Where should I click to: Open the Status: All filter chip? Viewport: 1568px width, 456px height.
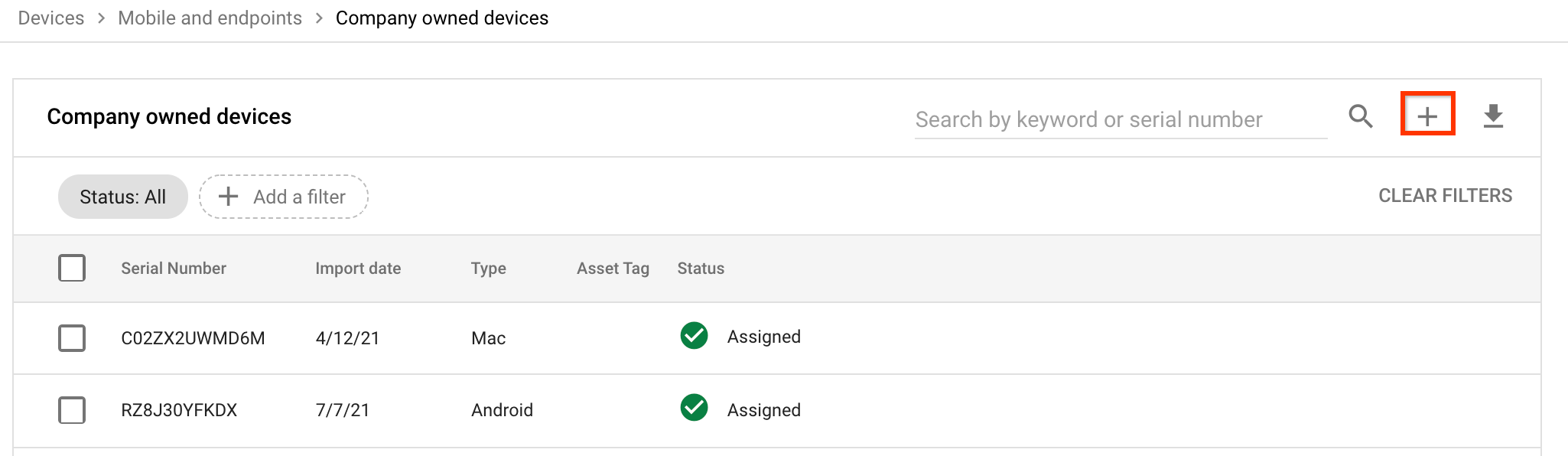tap(122, 197)
